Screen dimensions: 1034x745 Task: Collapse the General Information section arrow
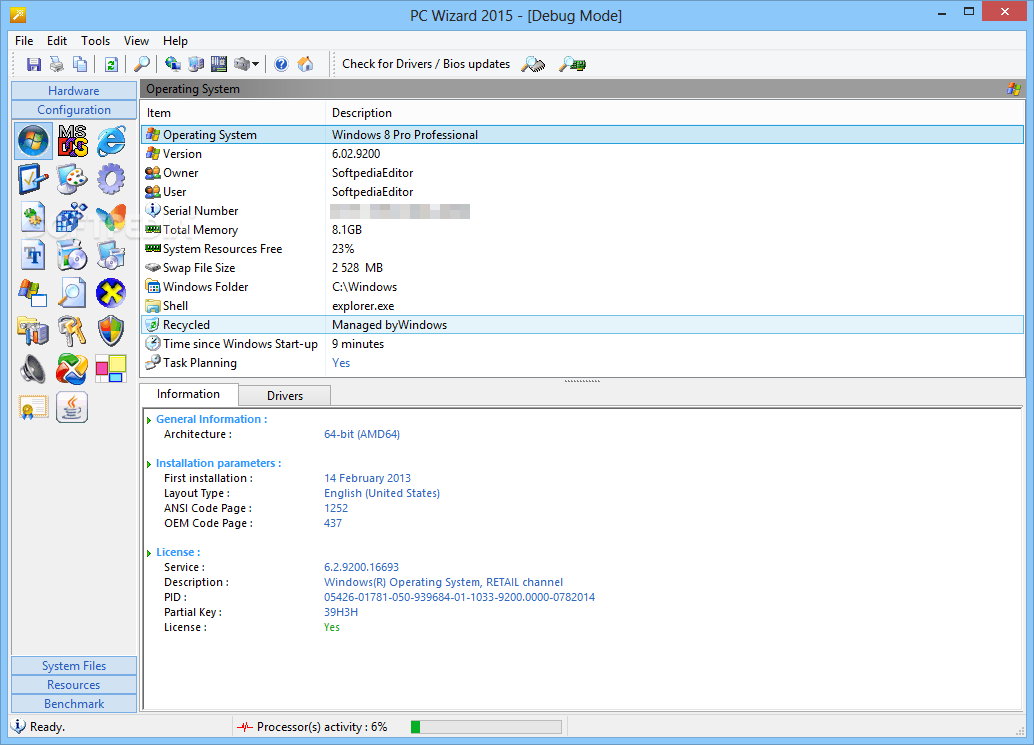point(149,420)
